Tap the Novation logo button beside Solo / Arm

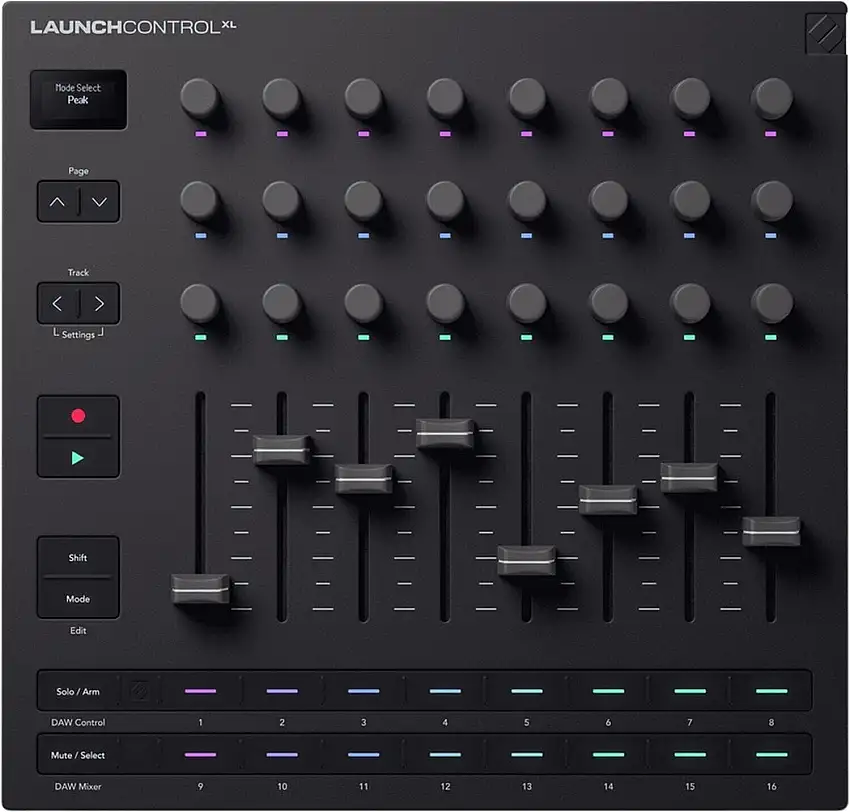pyautogui.click(x=140, y=691)
